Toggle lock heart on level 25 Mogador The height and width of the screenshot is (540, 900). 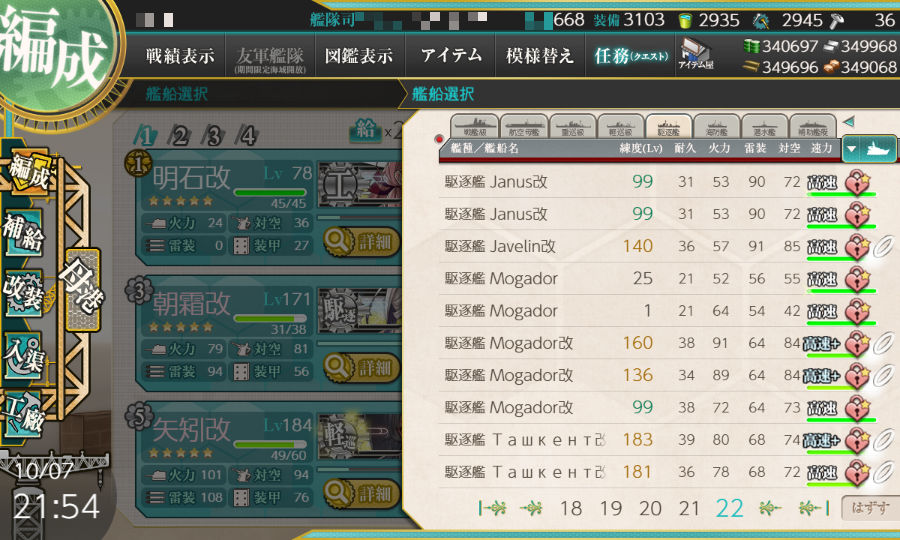coord(857,279)
